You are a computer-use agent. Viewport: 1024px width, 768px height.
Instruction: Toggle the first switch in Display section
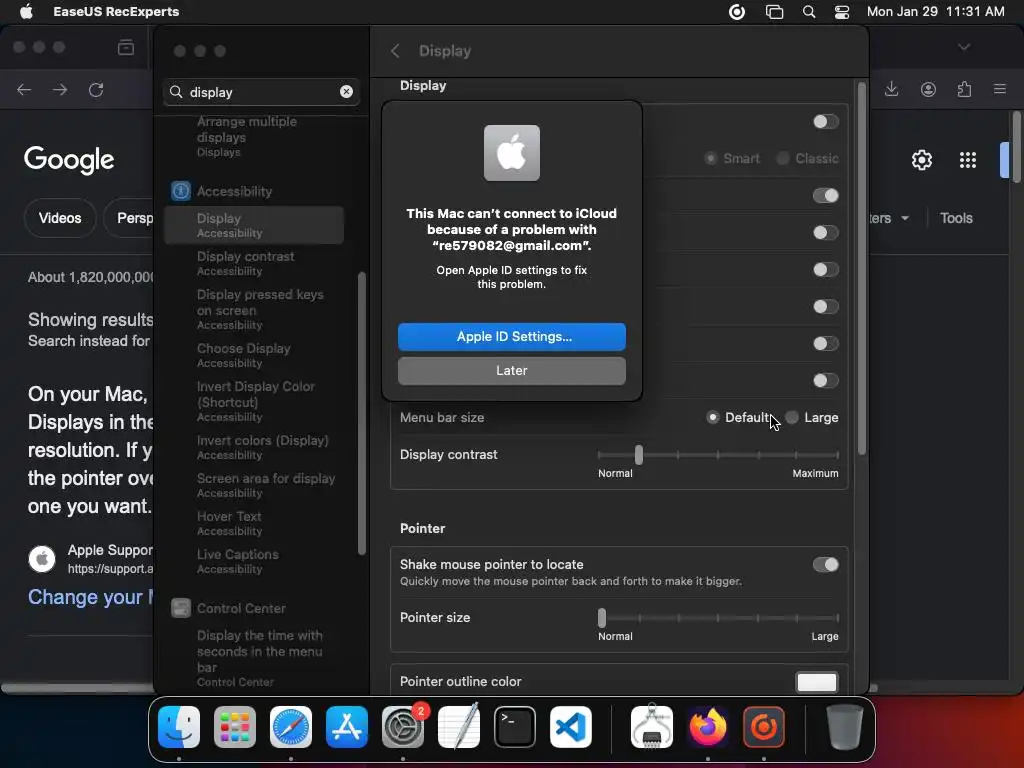tap(825, 121)
